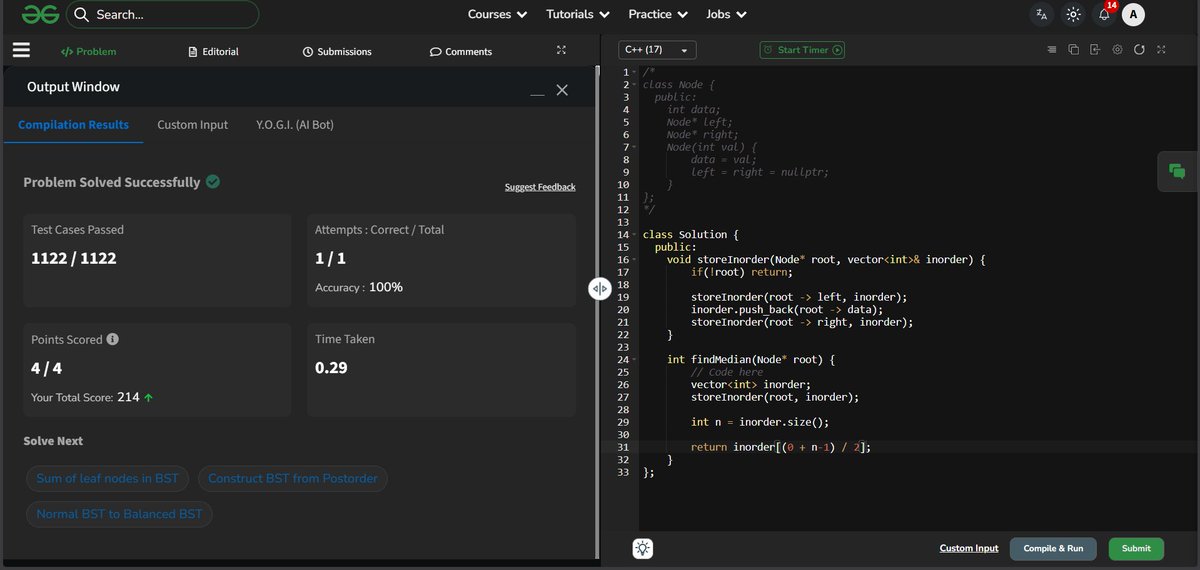Click the lightbulb hint icon
This screenshot has height=570, width=1200.
click(642, 548)
